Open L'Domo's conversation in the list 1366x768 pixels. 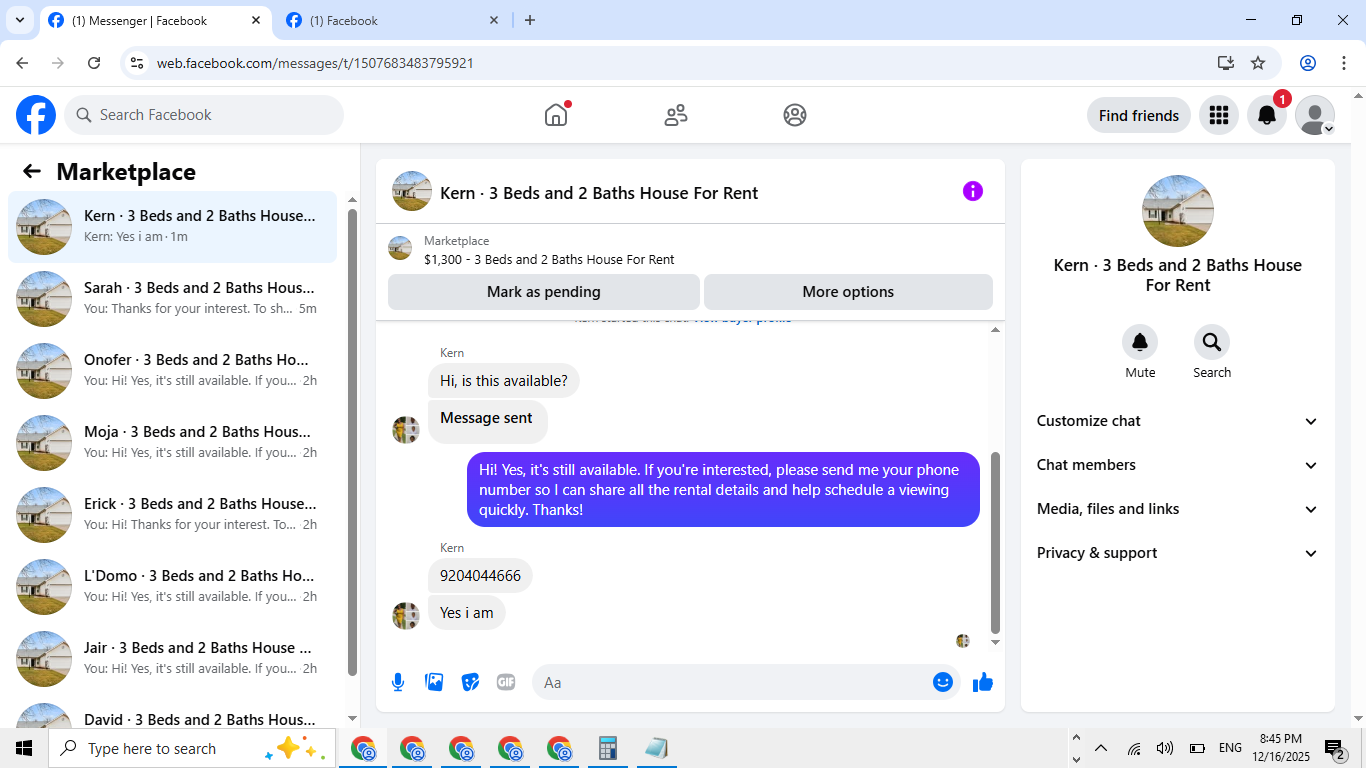[172, 587]
